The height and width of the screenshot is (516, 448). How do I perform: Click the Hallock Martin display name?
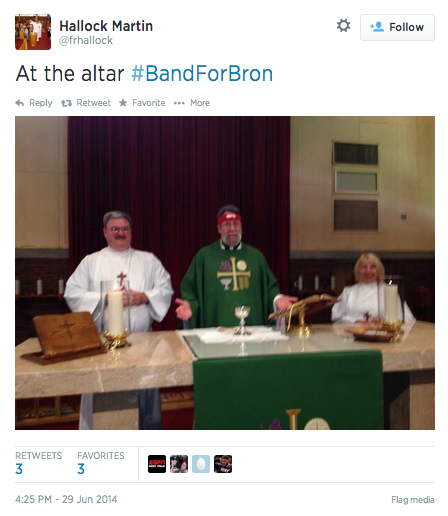coord(106,26)
